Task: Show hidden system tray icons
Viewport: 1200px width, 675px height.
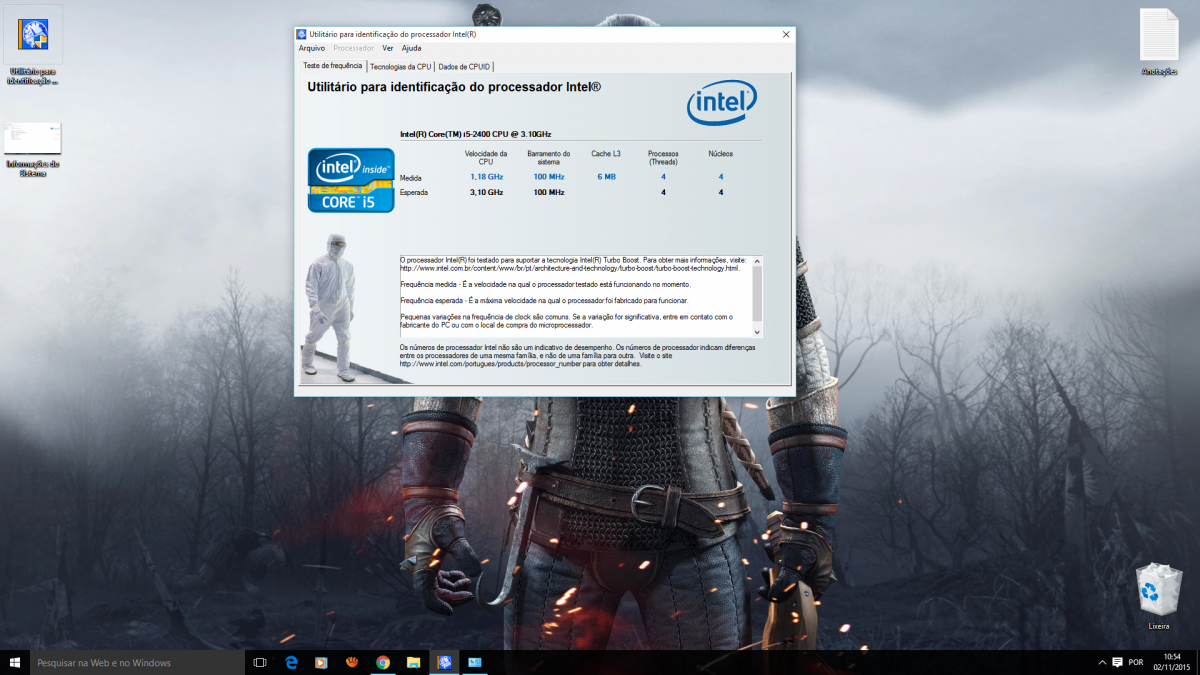Action: point(1101,662)
